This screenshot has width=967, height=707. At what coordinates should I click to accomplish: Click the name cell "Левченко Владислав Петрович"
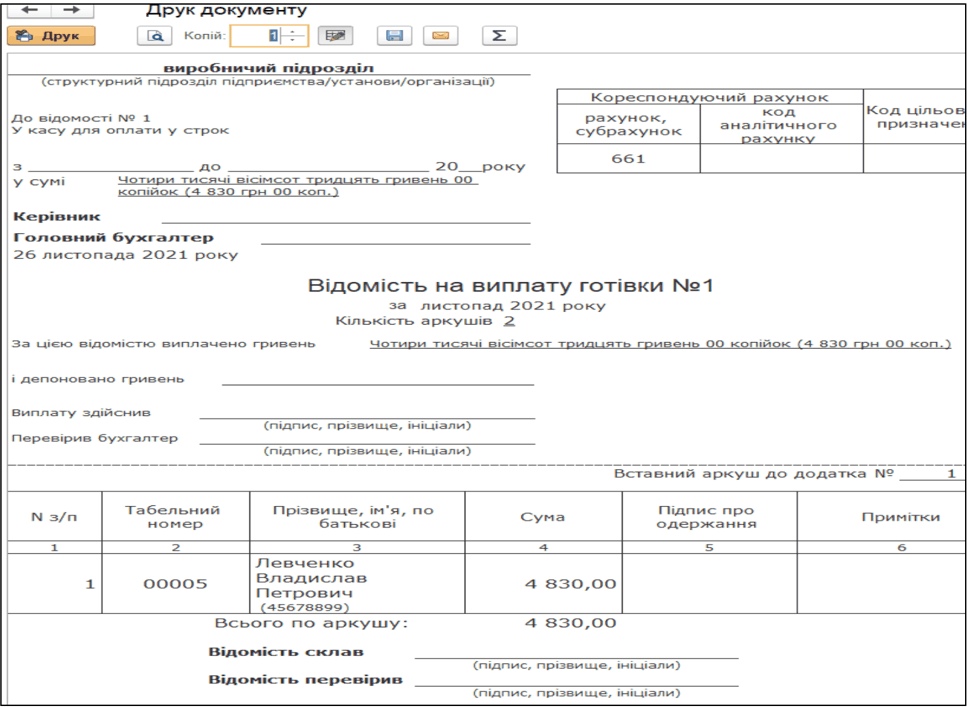pos(311,578)
